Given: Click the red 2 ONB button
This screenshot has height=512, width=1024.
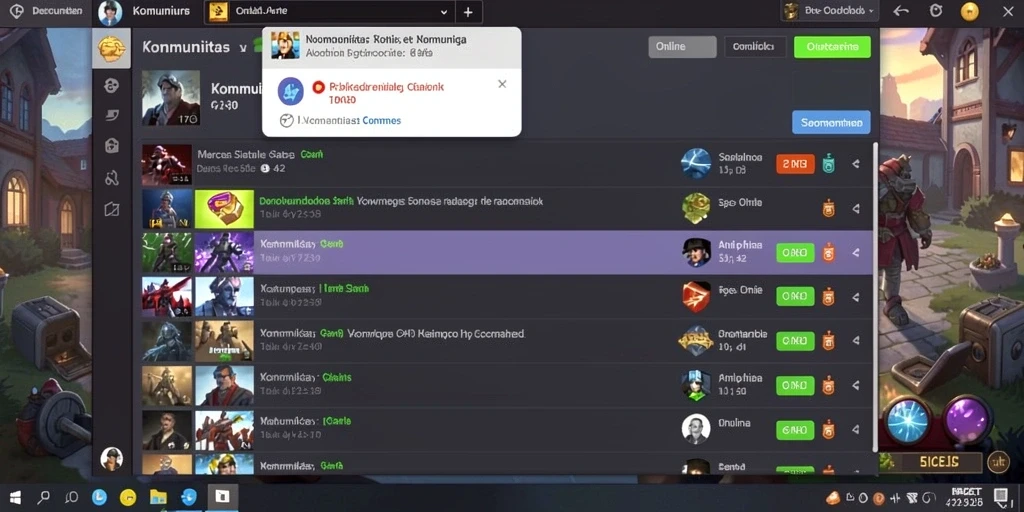Looking at the screenshot, I should click(x=795, y=163).
